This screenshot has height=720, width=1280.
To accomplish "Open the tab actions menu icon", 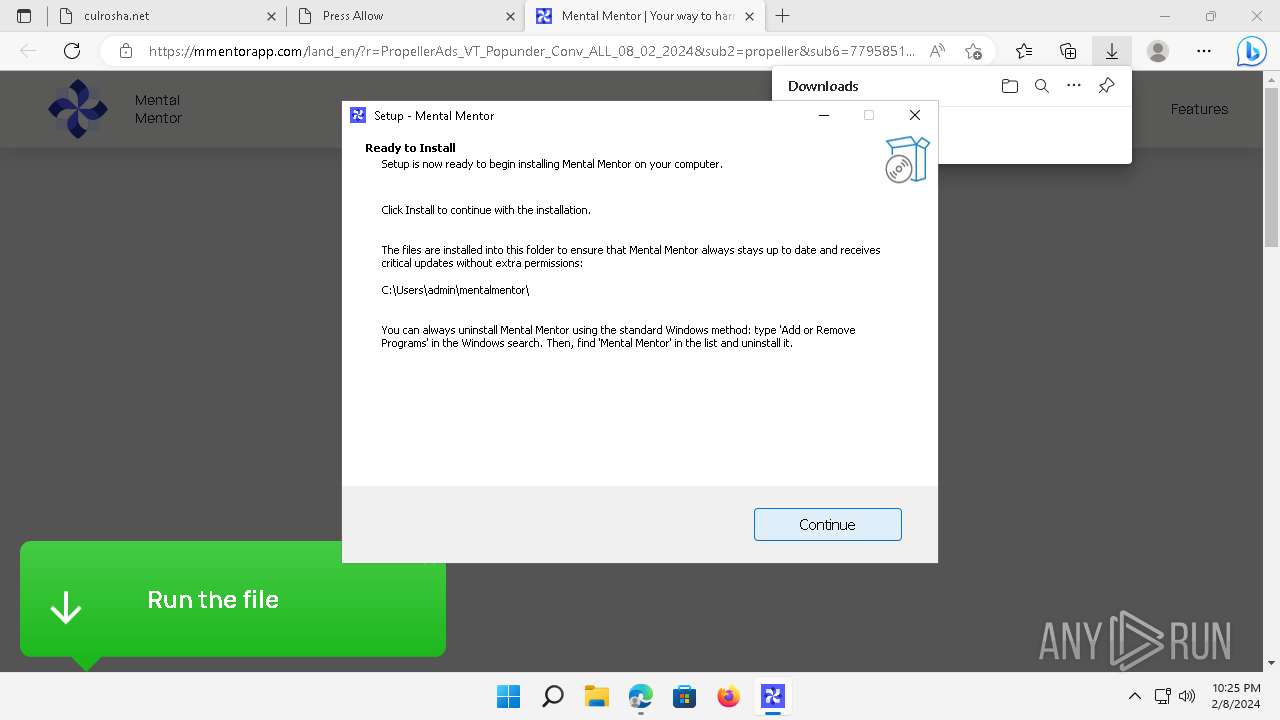I will click(24, 16).
